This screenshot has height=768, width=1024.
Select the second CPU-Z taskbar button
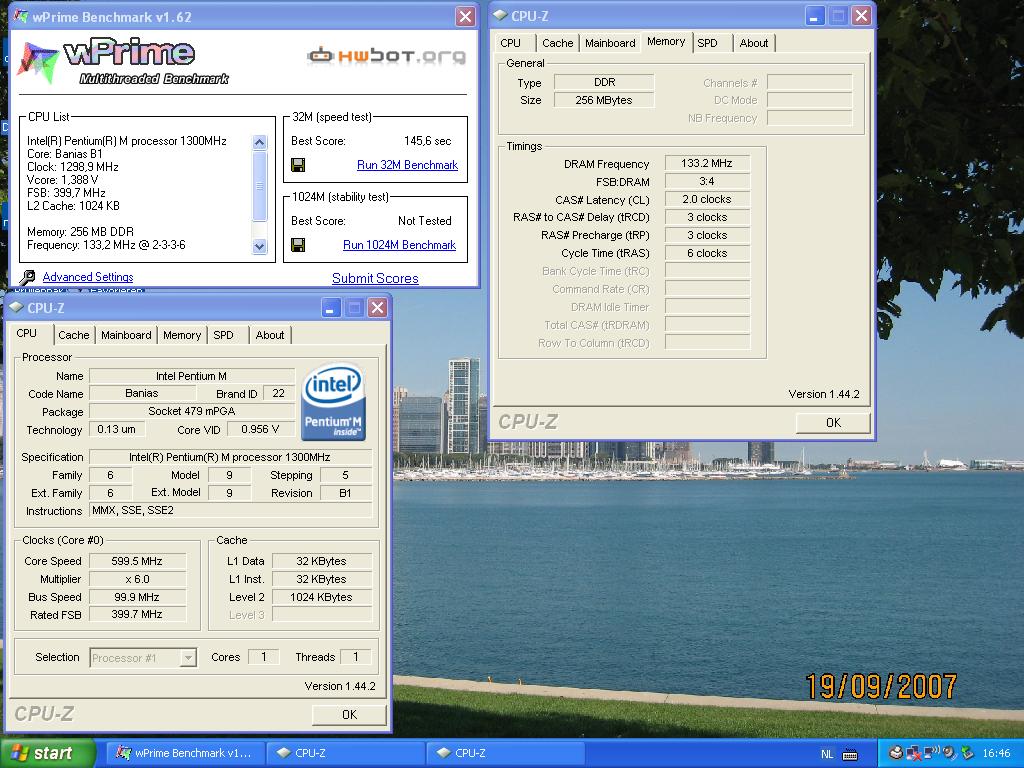(x=505, y=753)
